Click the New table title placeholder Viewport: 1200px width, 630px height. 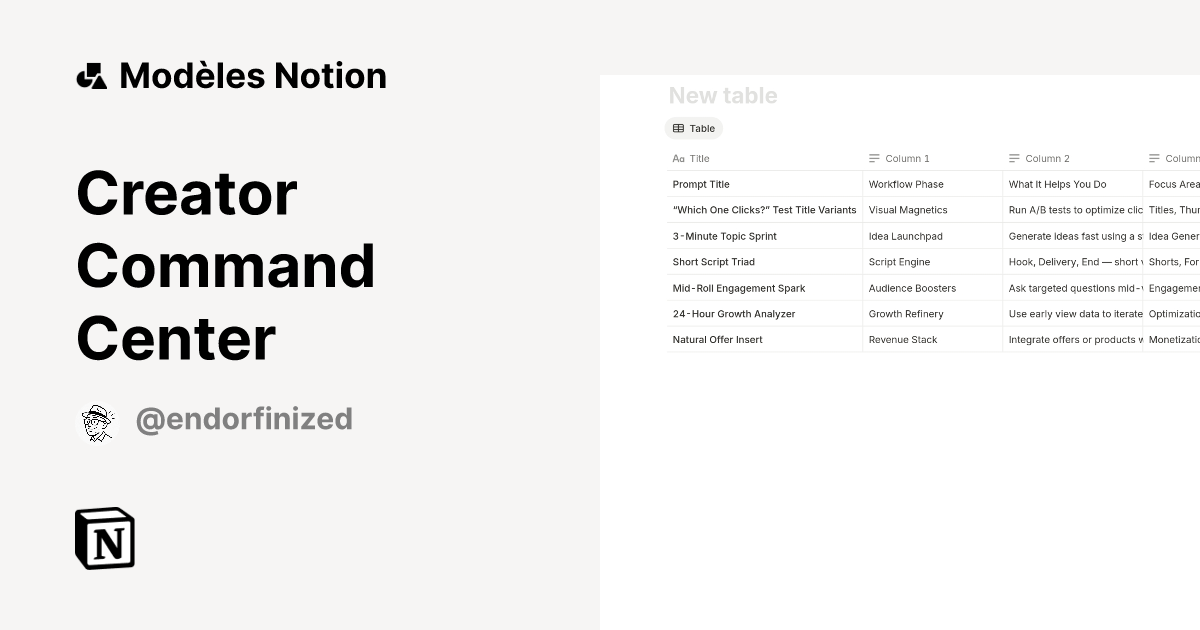tap(723, 95)
